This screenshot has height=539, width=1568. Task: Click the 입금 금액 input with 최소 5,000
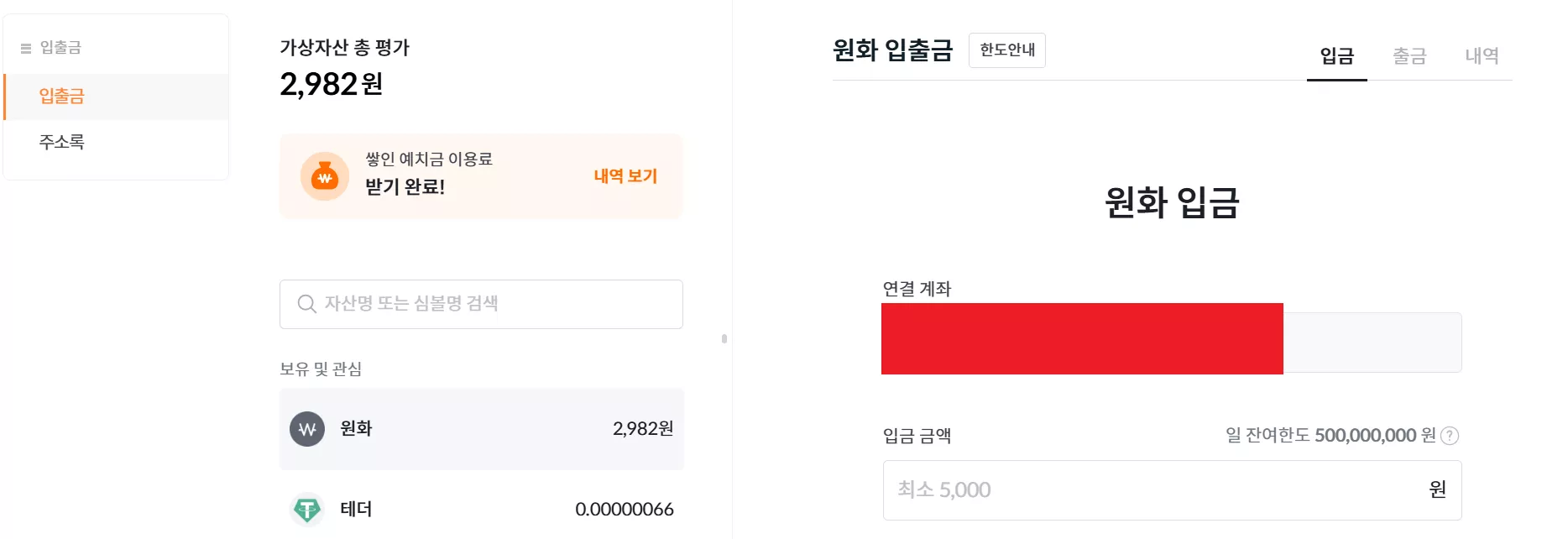[x=1172, y=490]
